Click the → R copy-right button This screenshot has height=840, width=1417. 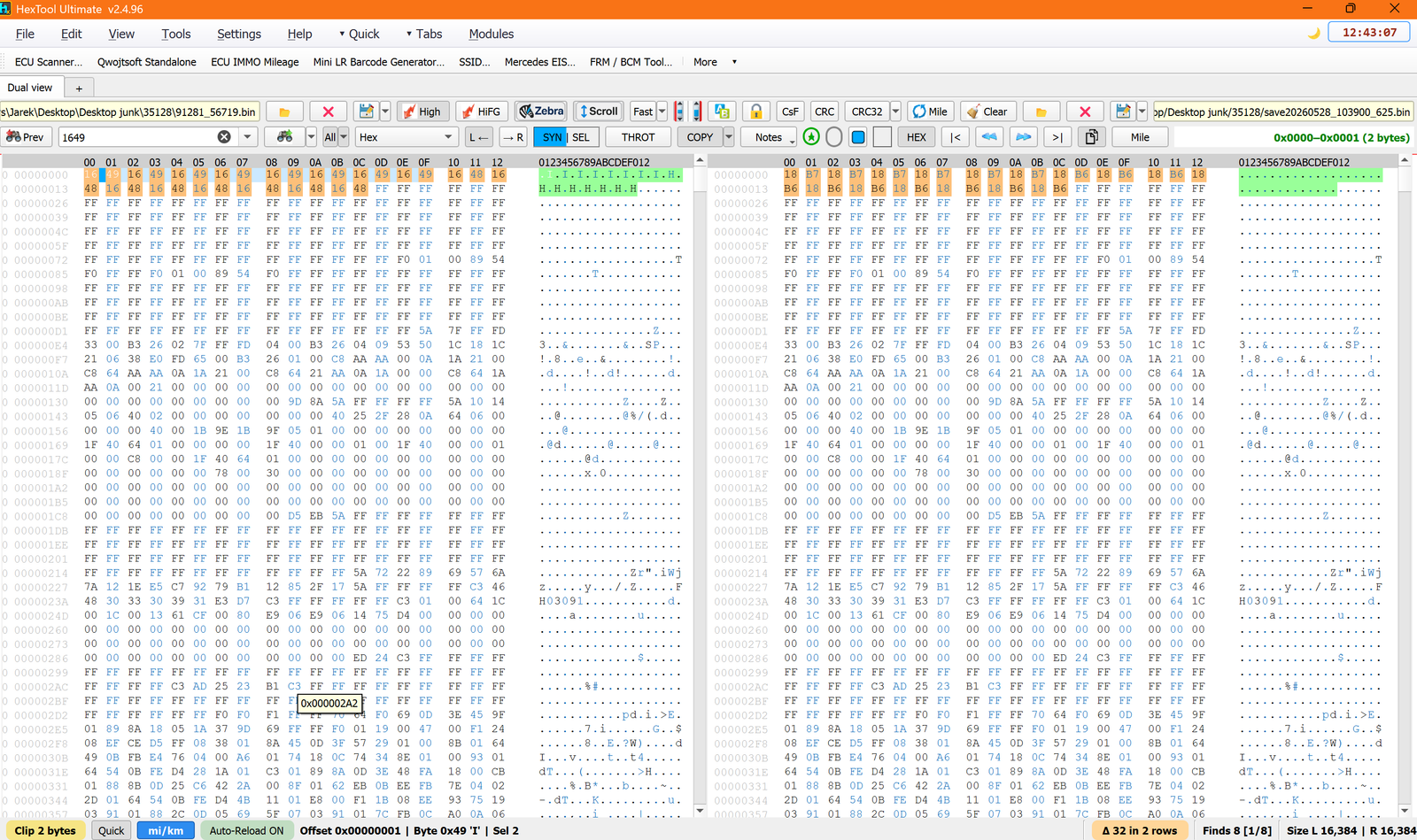512,137
